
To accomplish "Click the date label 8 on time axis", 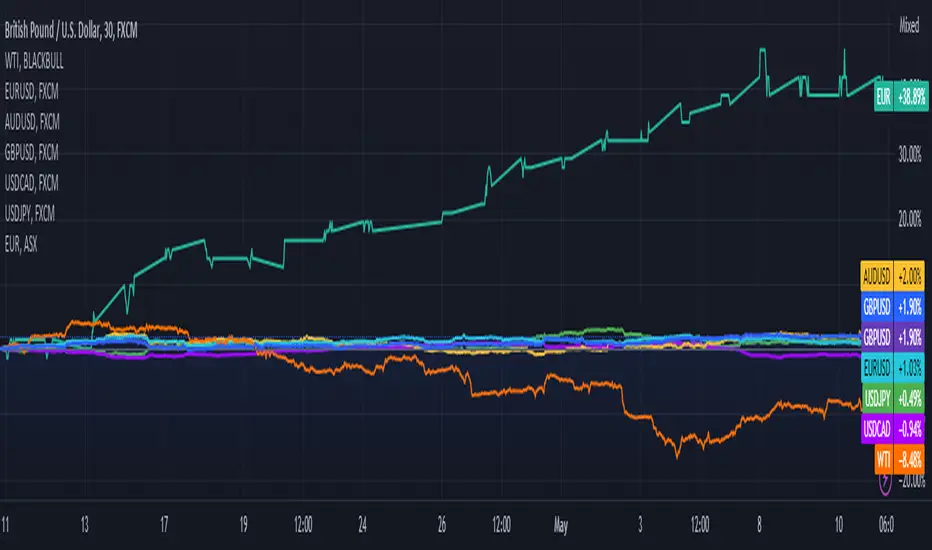I will pos(759,525).
